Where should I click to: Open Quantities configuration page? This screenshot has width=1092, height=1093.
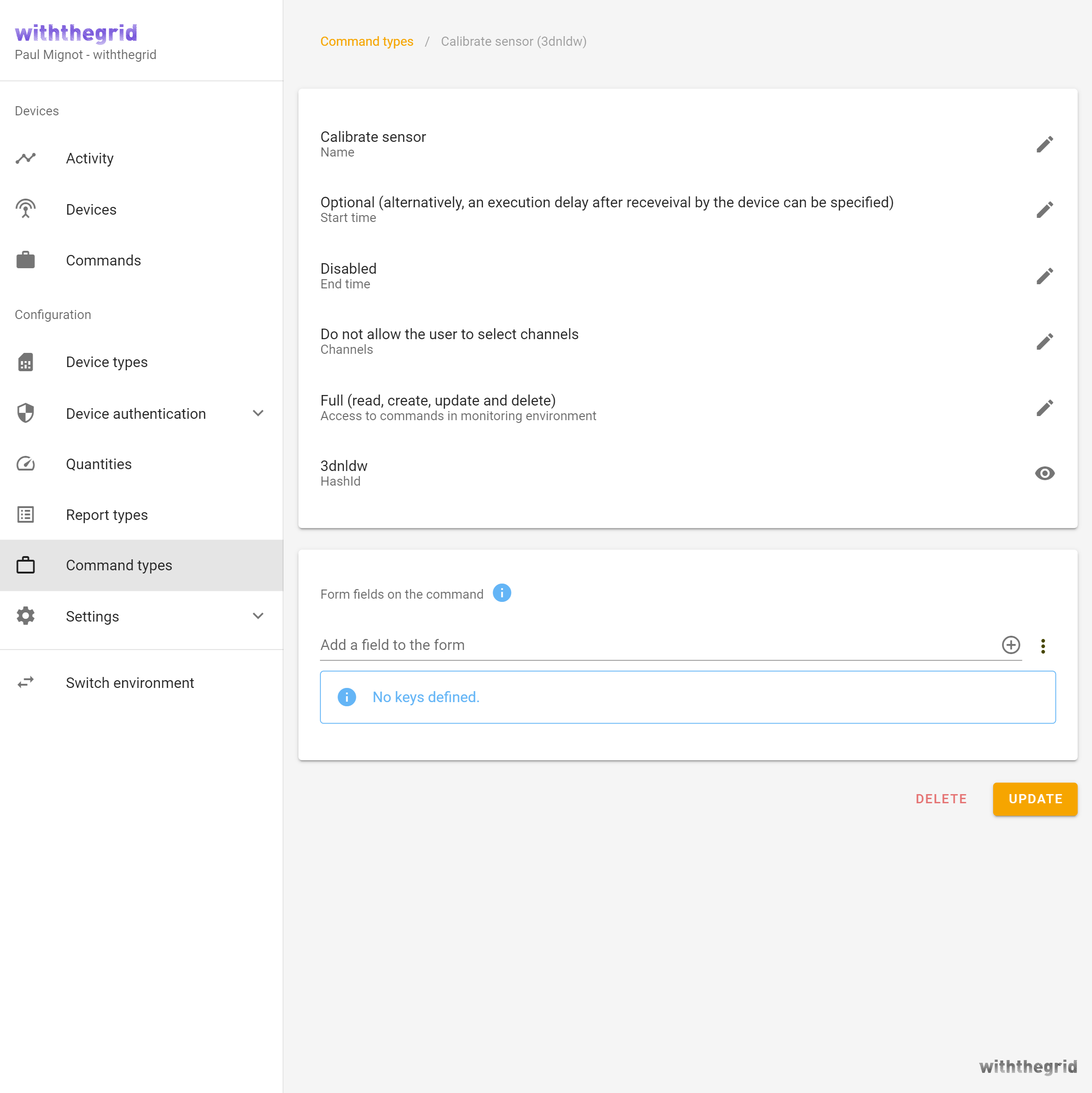tap(98, 464)
